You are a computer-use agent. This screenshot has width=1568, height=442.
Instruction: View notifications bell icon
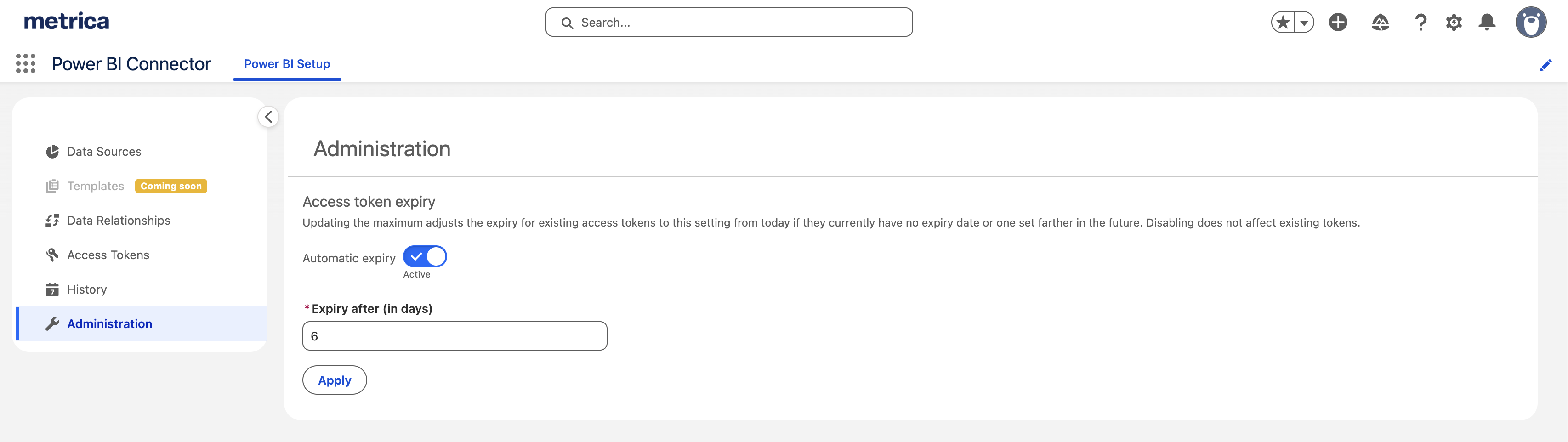tap(1487, 23)
